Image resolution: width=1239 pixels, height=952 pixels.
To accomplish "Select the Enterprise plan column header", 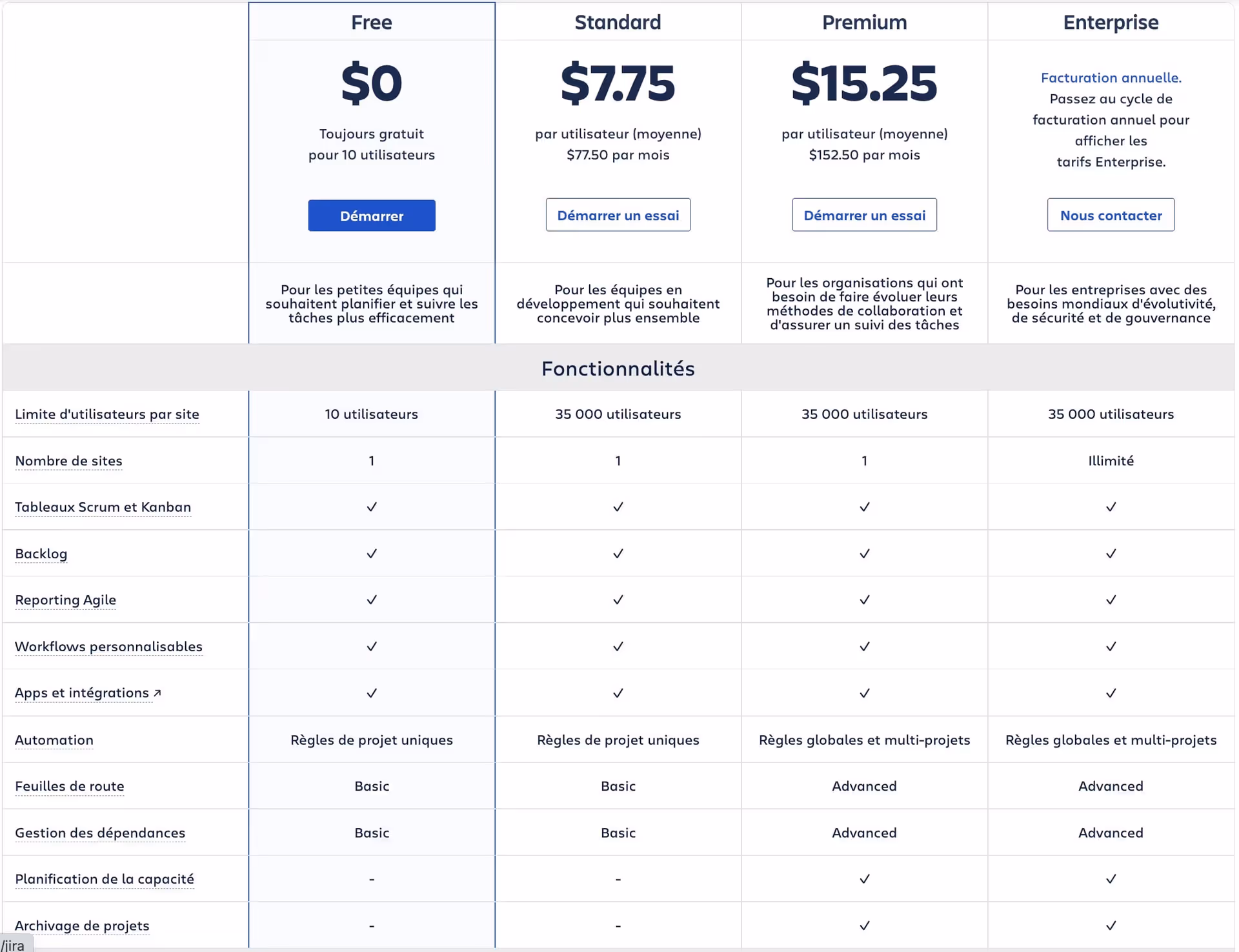I will 1110,22.
